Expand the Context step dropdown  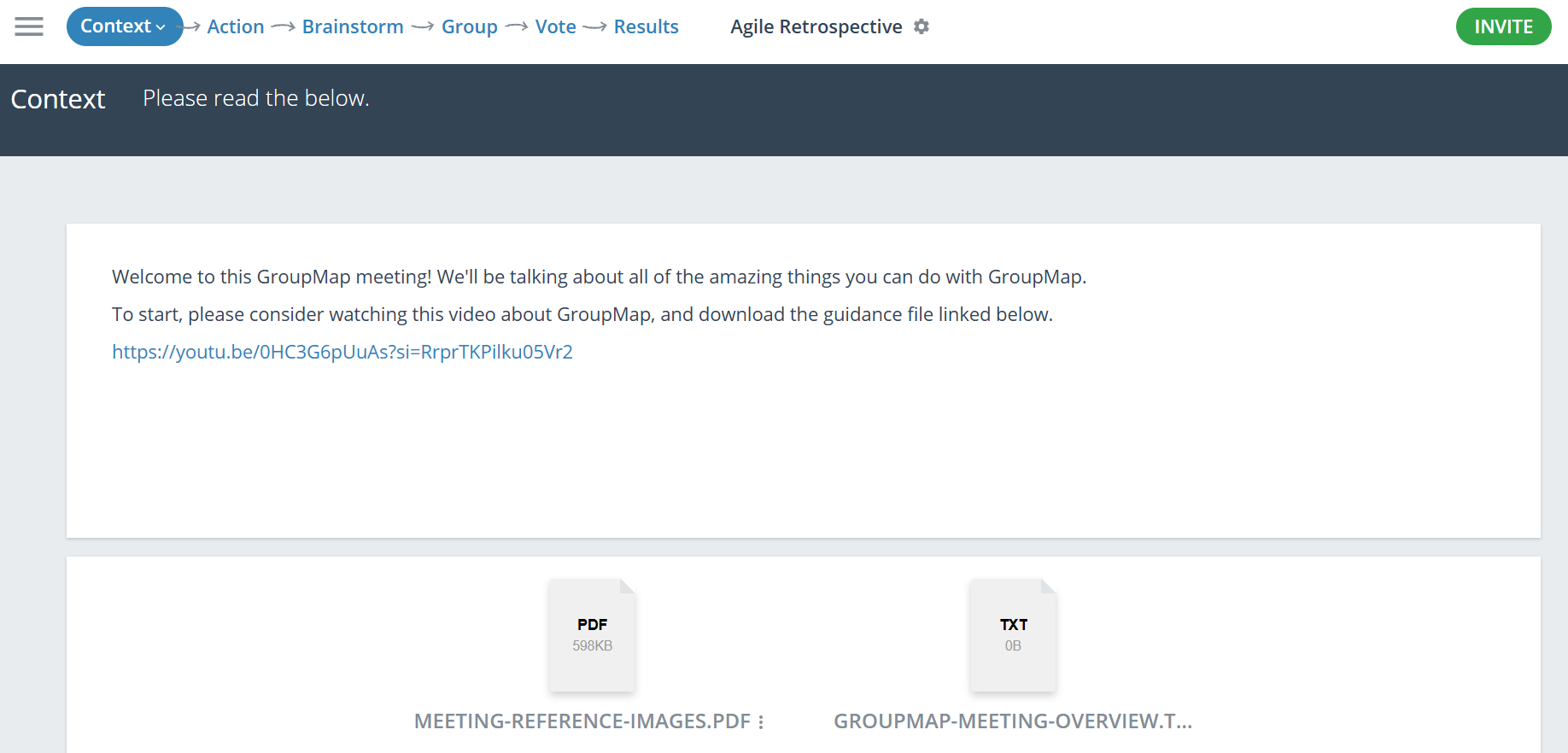(x=125, y=26)
